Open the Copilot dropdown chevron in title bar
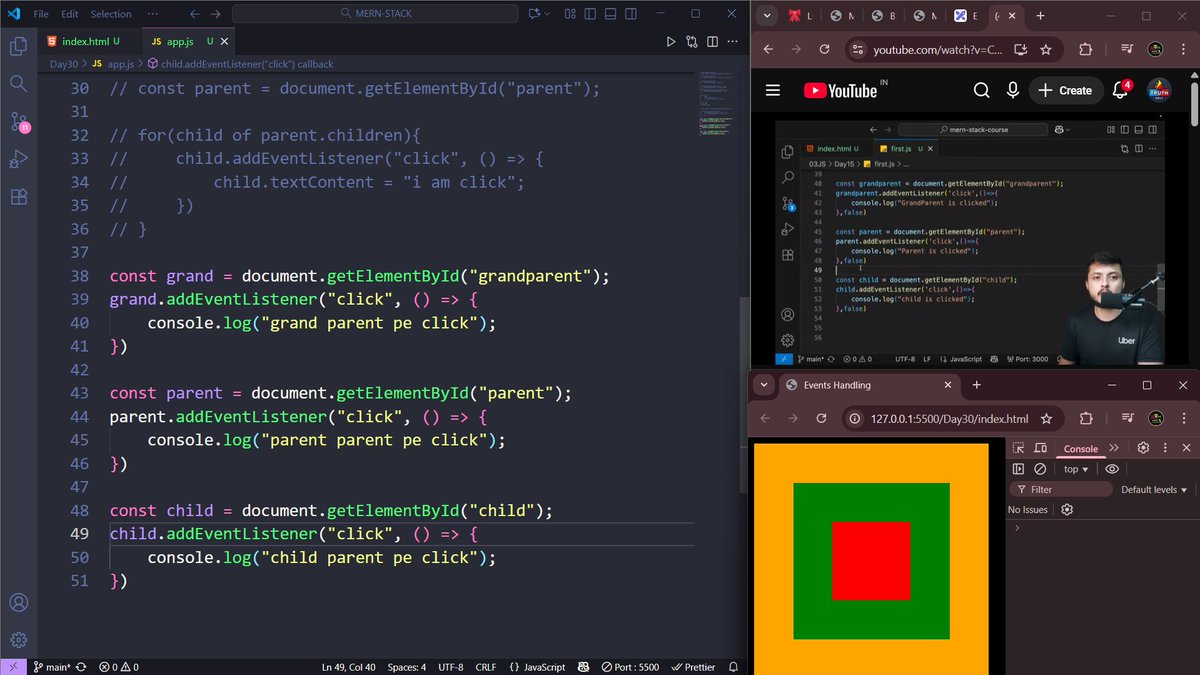Viewport: 1200px width, 675px height. click(548, 14)
